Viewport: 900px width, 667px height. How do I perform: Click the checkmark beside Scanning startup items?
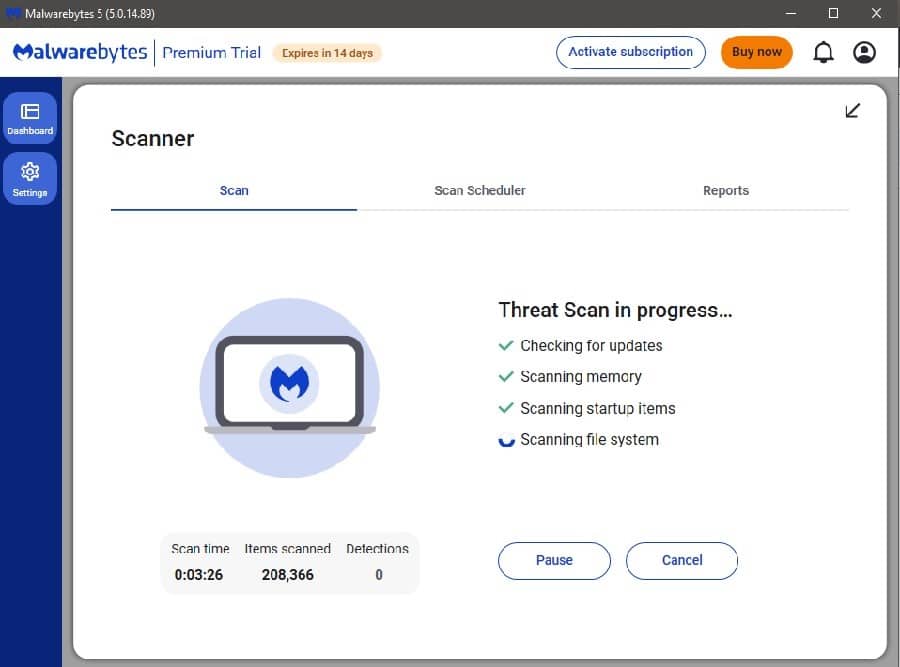coord(506,408)
